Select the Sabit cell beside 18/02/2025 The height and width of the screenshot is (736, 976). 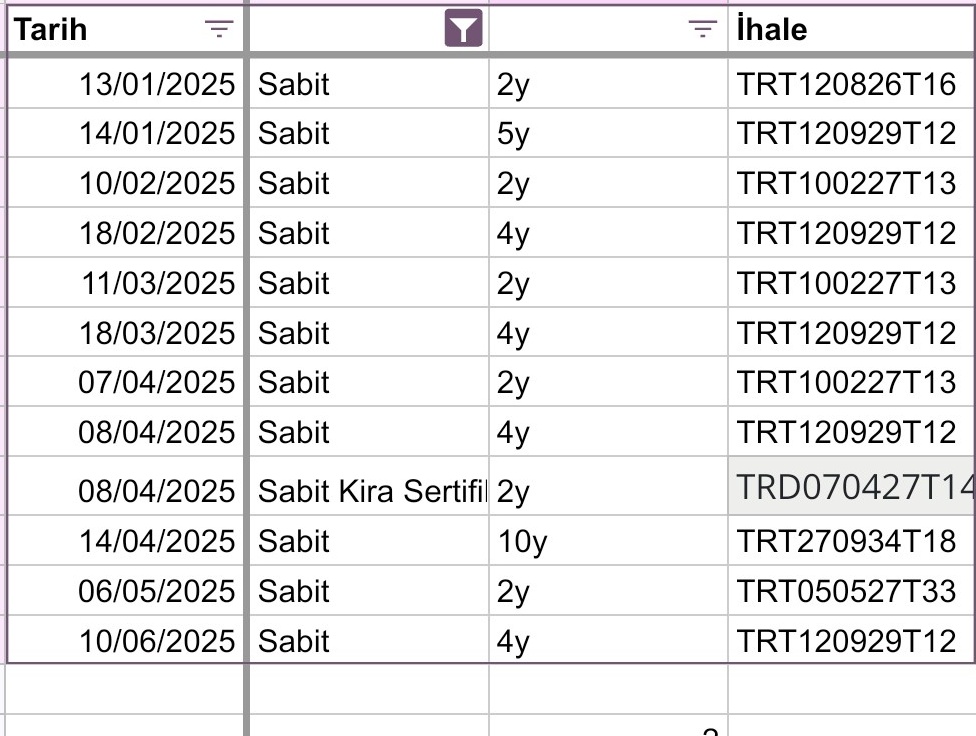[x=369, y=233]
